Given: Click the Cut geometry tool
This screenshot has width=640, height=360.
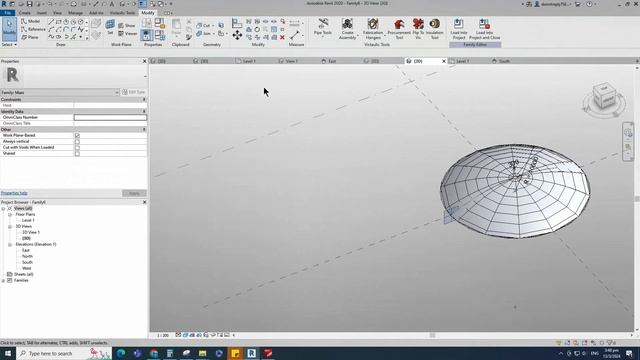Looking at the screenshot, I should 205,25.
